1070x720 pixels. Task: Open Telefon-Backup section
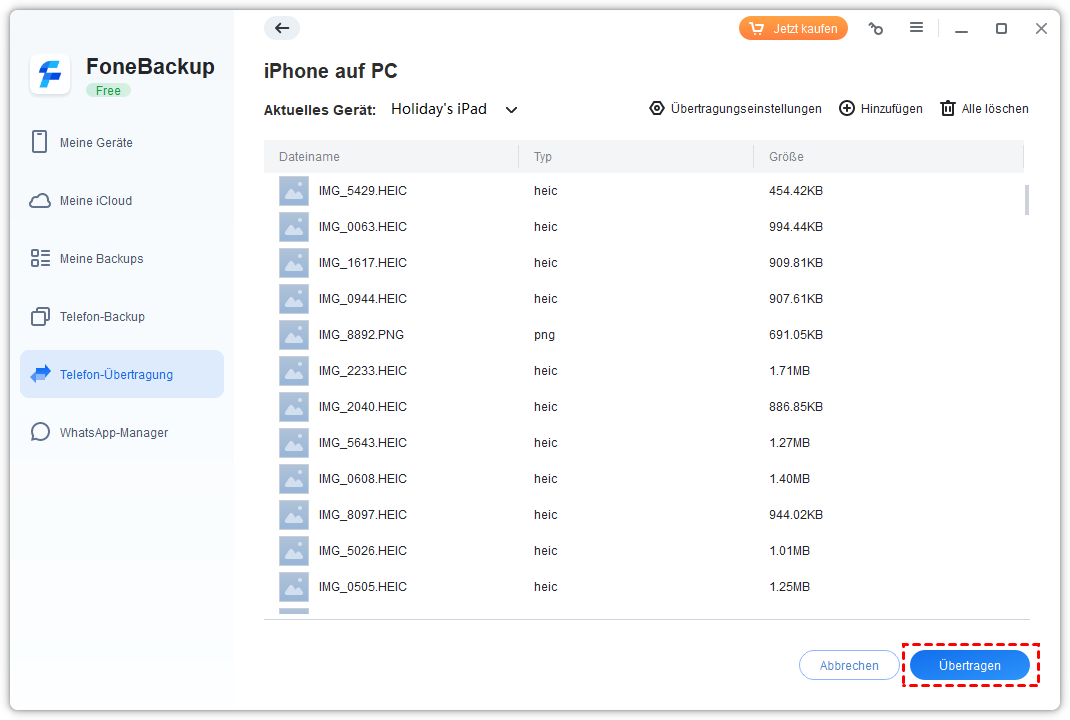[102, 317]
